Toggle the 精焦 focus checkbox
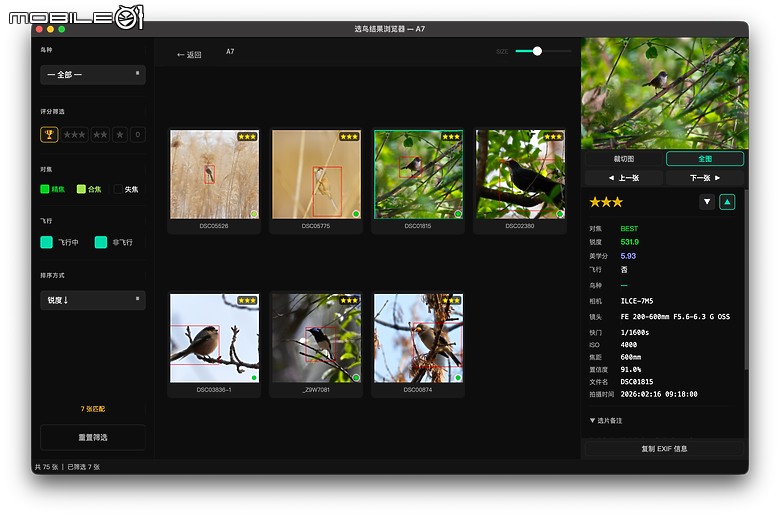This screenshot has width=780, height=516. [45, 189]
